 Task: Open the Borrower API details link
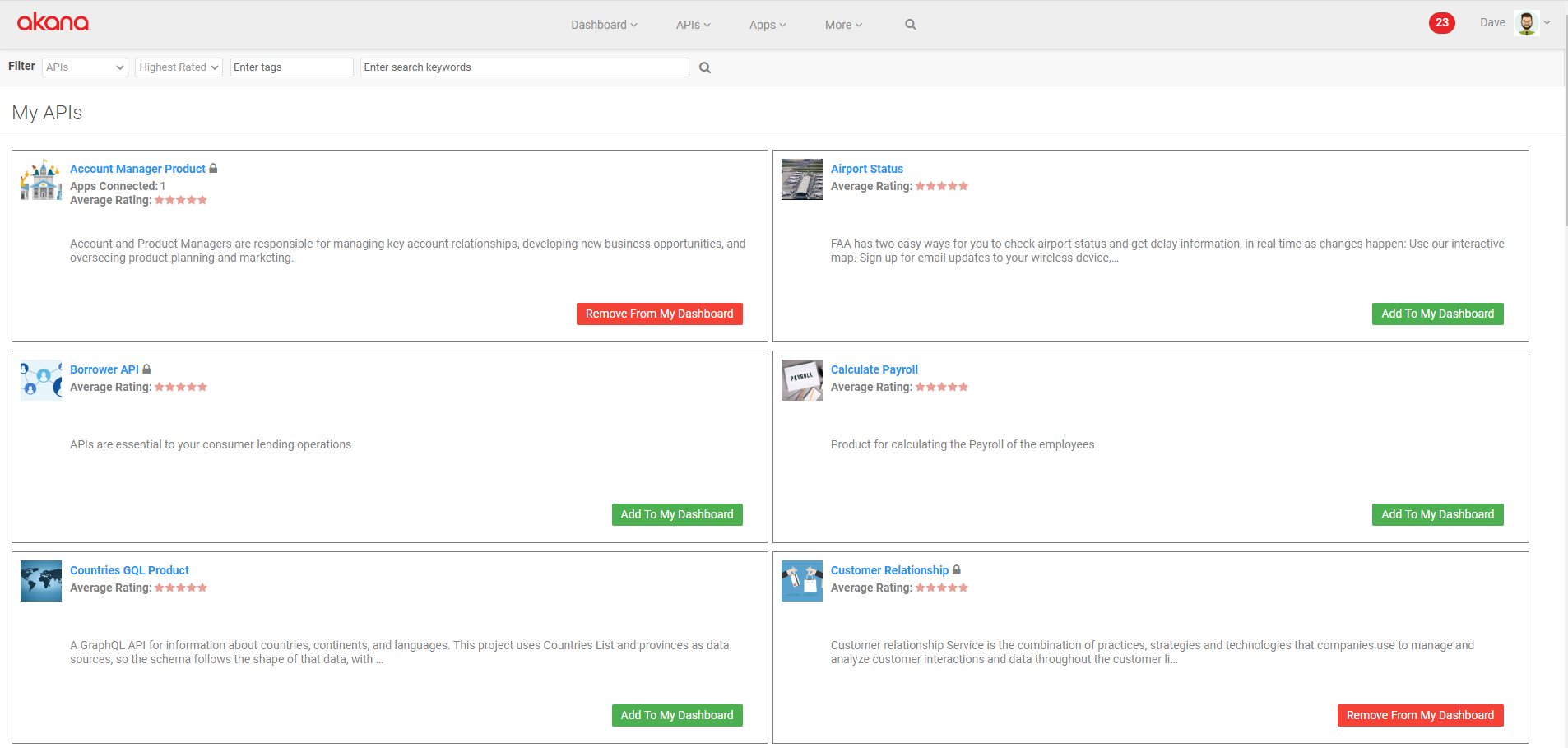click(x=104, y=369)
